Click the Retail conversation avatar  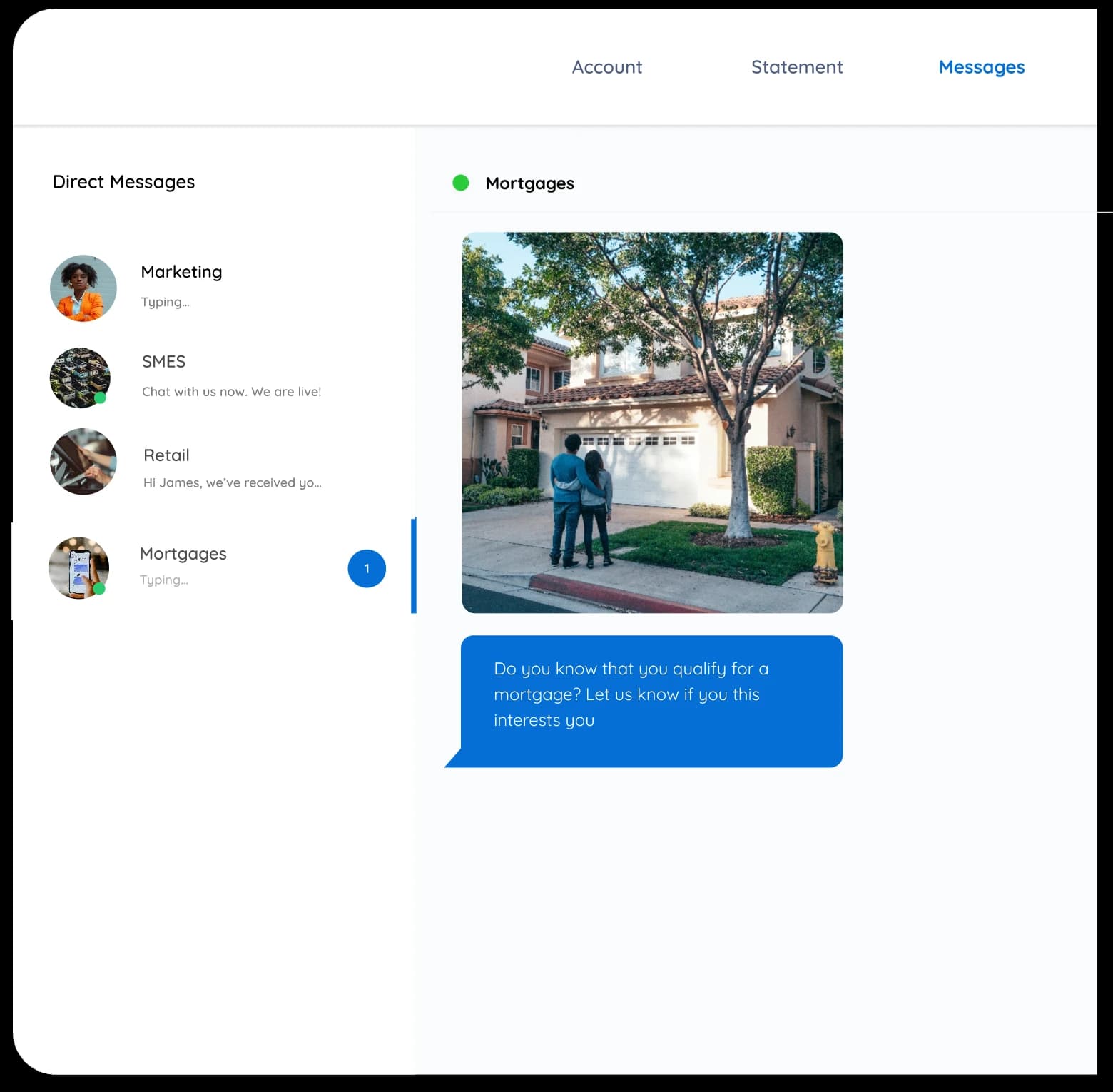[83, 462]
